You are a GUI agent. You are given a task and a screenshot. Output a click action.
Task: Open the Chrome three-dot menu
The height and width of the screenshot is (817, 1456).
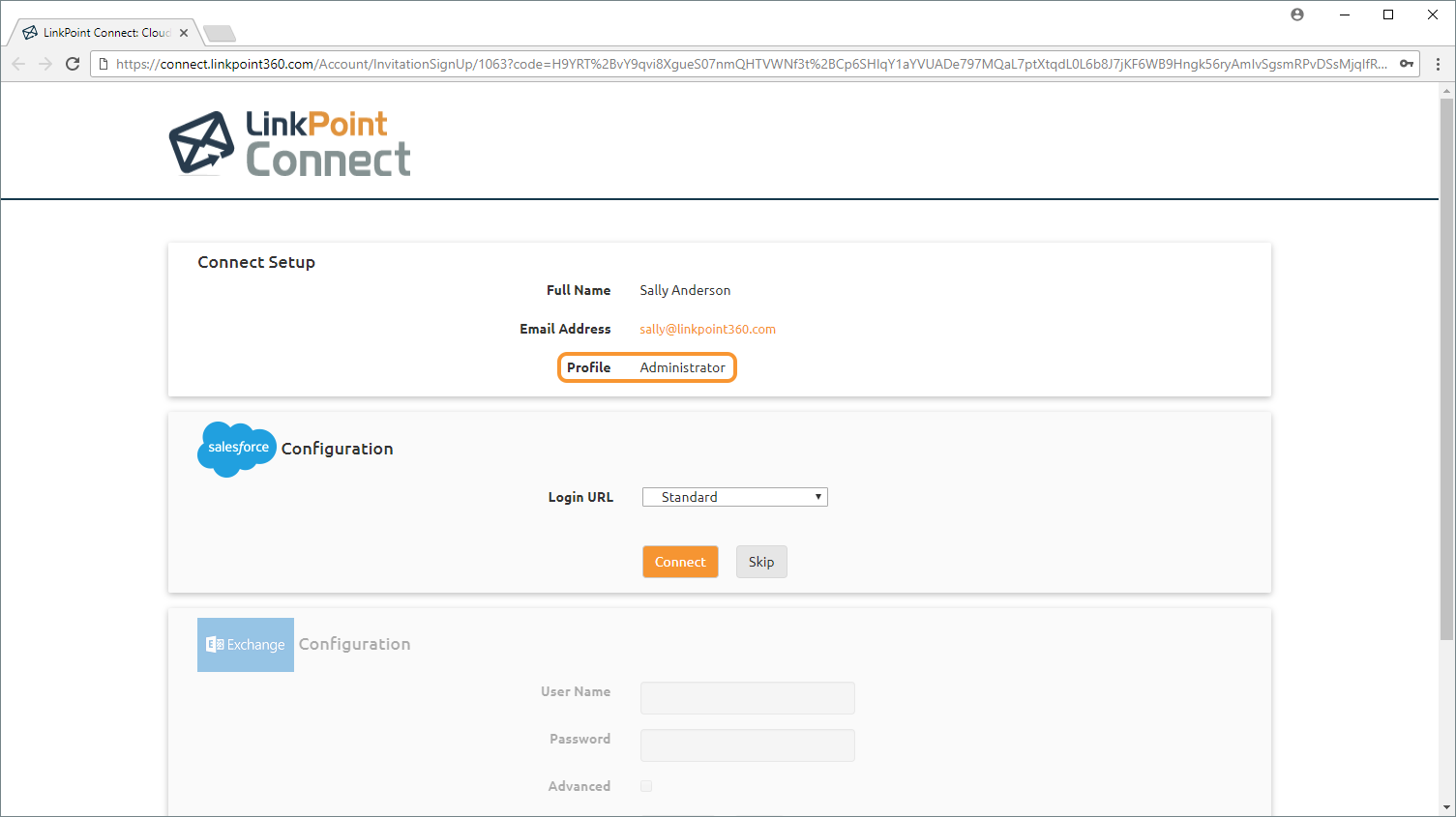pyautogui.click(x=1438, y=64)
